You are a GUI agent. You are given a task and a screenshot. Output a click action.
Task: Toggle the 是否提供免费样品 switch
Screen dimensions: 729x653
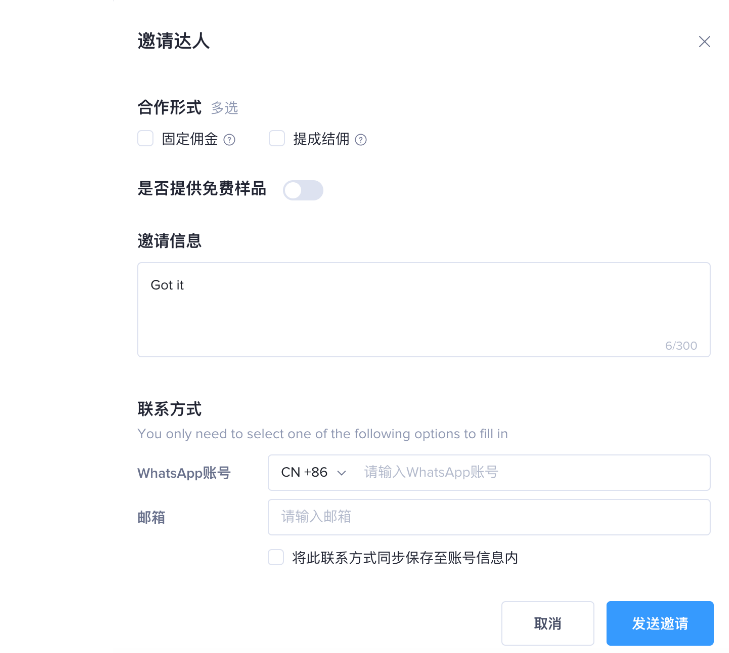click(x=303, y=190)
